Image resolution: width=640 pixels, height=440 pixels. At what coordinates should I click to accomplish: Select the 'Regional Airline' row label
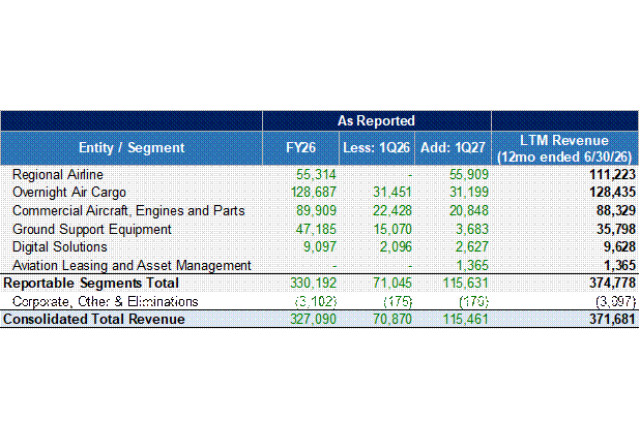click(58, 175)
